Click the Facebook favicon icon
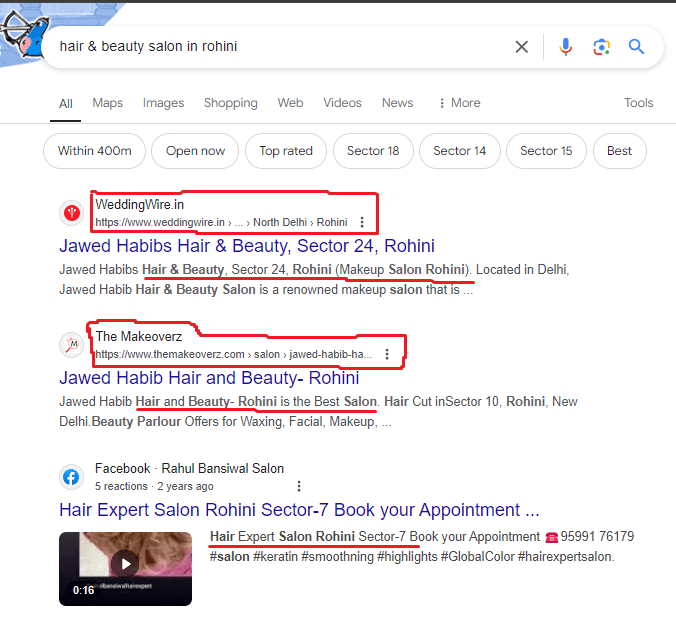This screenshot has height=632, width=676. pos(72,477)
